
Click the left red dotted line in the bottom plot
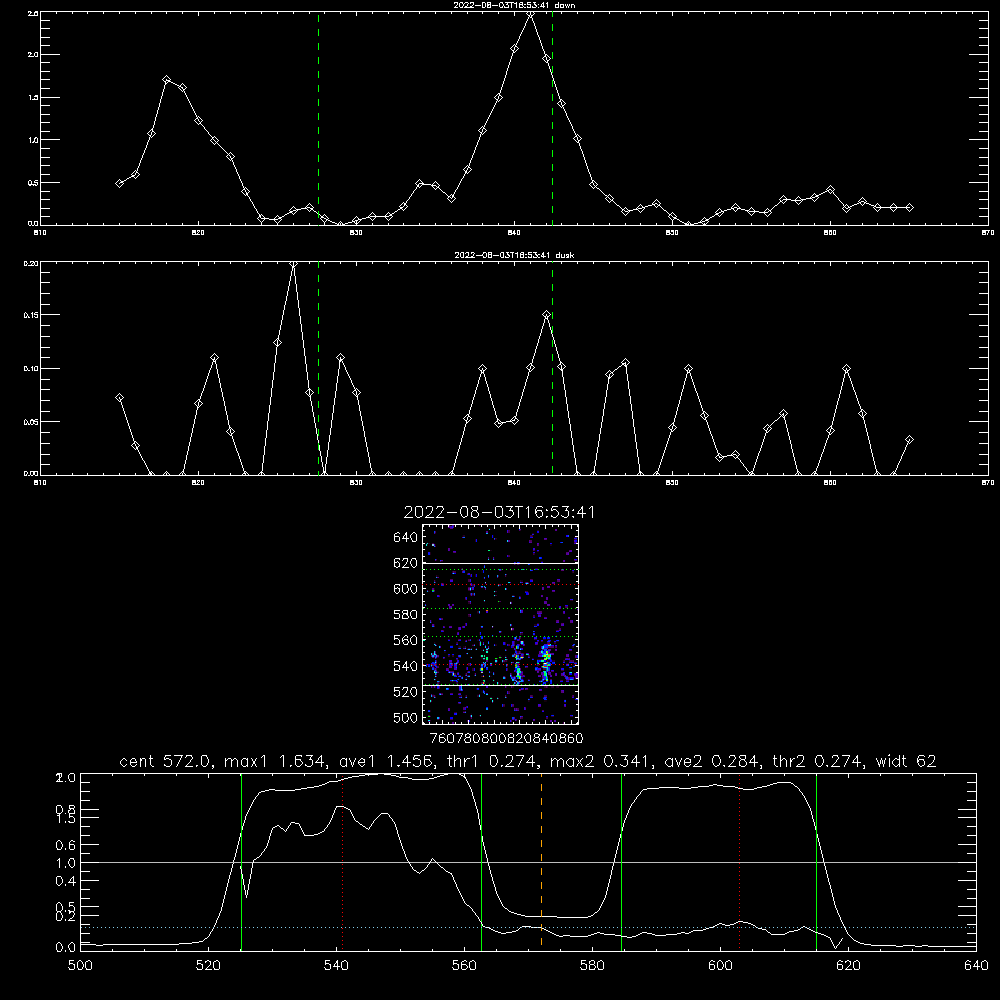click(x=343, y=861)
